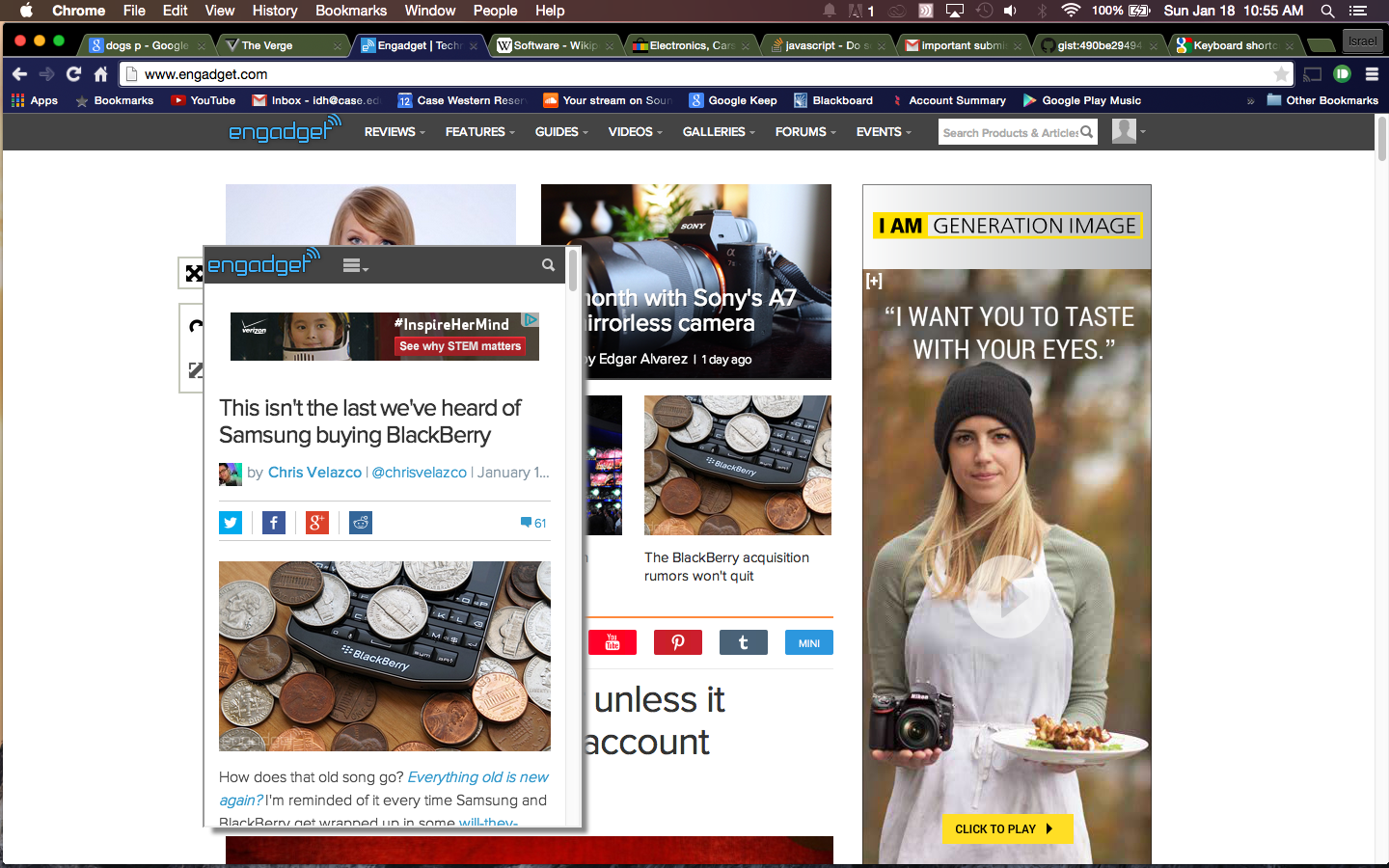
Task: Open the notification center icon
Action: click(1358, 11)
